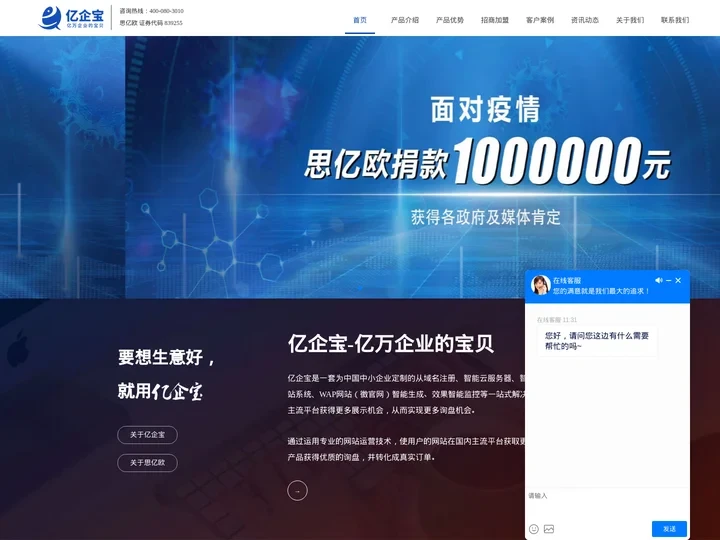Screen dimensions: 720x540
Task: Click the image upload icon in chat
Action: tap(549, 529)
